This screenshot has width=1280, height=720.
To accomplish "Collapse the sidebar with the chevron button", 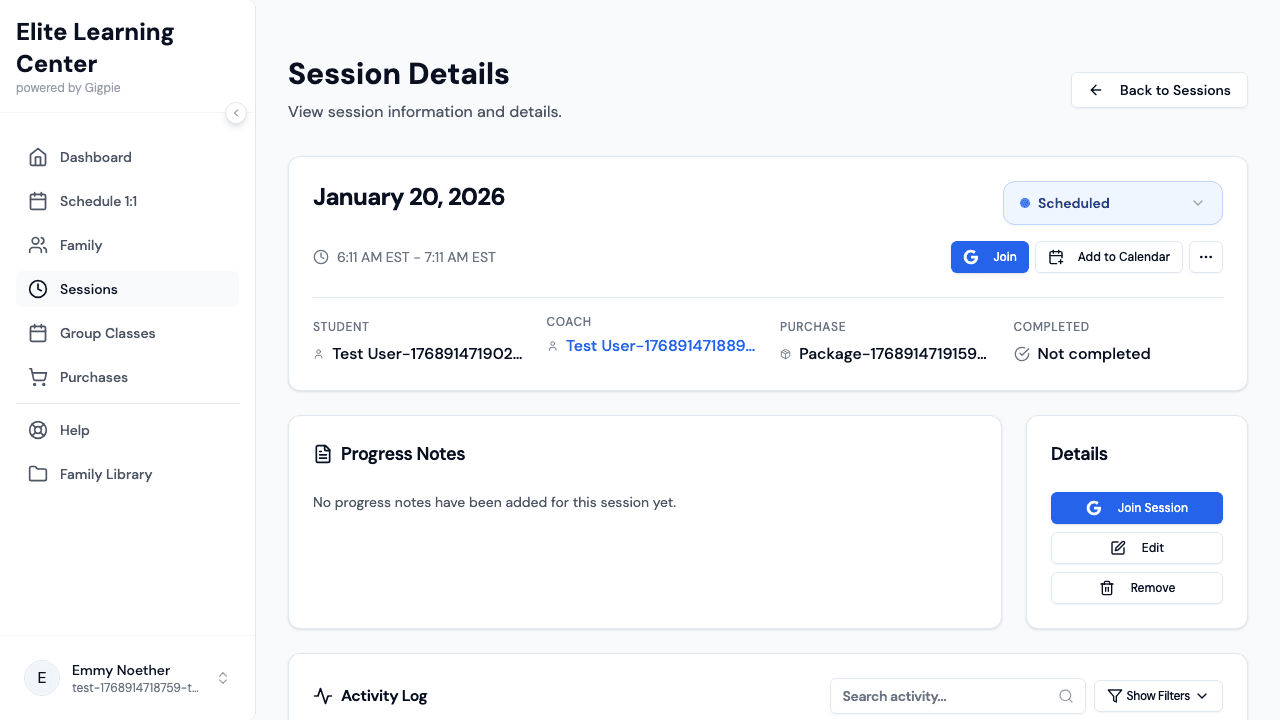I will [x=236, y=113].
